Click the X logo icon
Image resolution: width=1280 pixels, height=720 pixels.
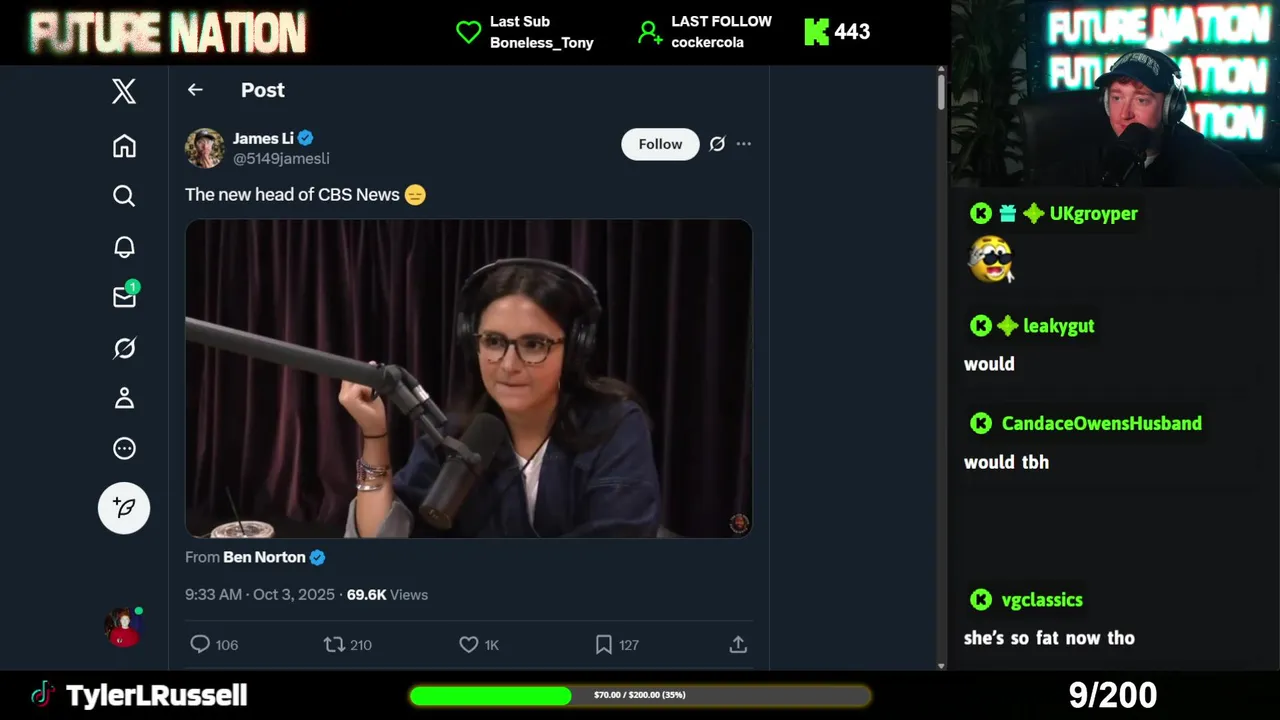point(124,92)
